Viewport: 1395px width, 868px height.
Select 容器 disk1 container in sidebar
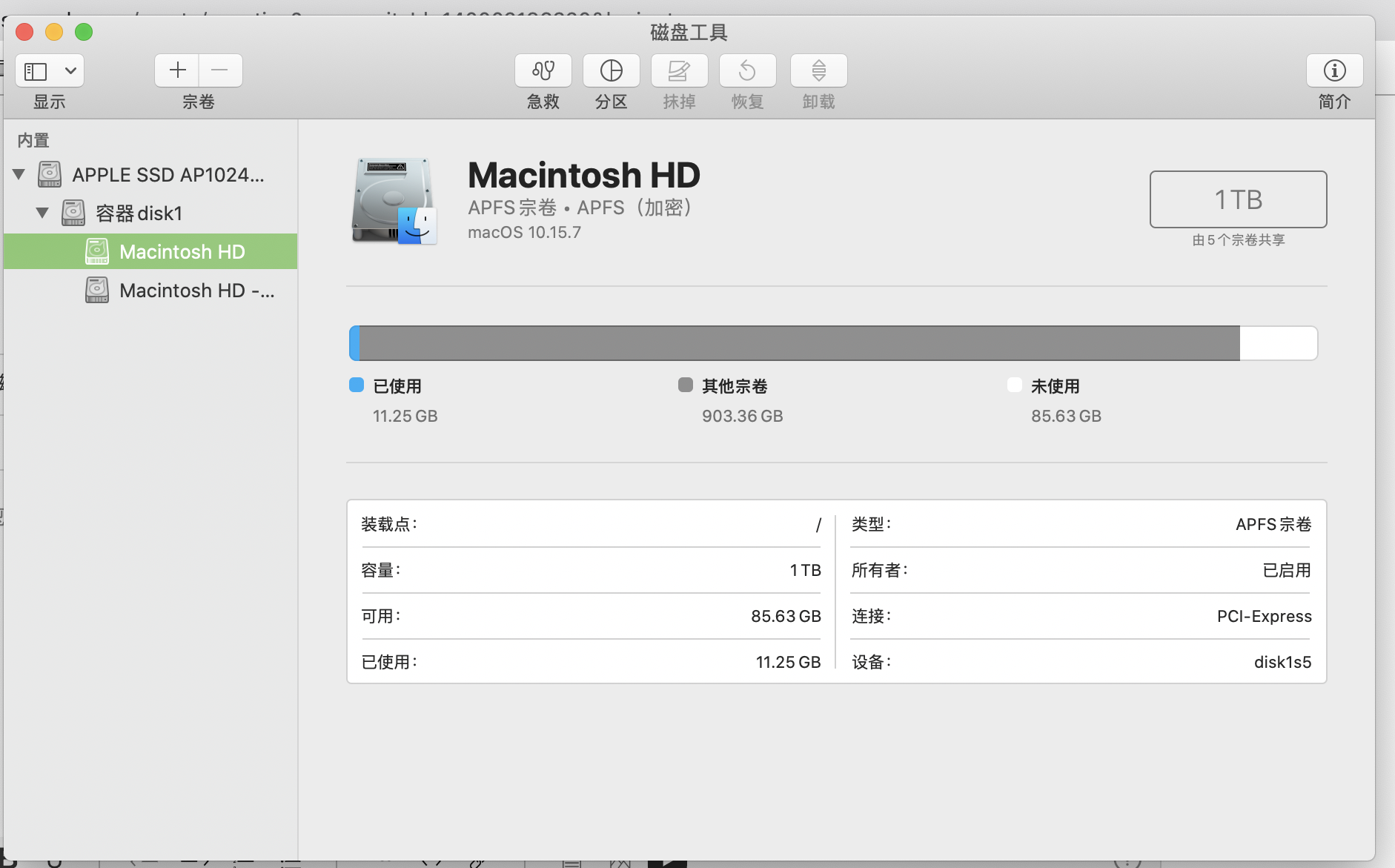(x=139, y=213)
